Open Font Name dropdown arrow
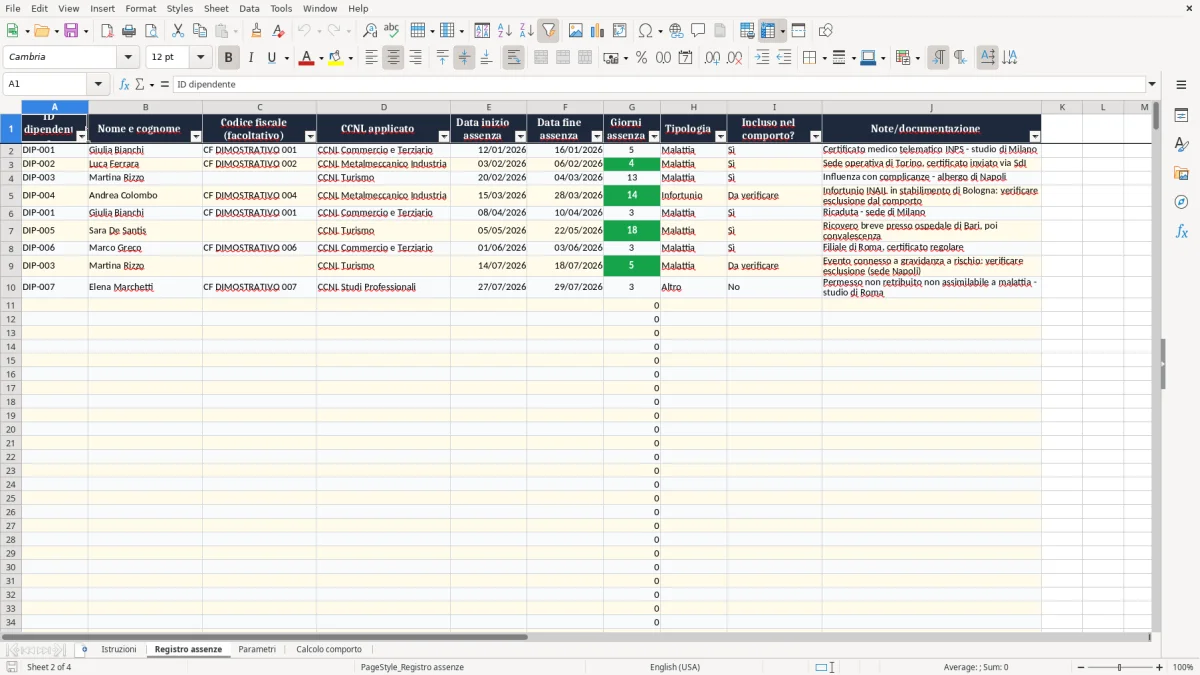 (128, 57)
